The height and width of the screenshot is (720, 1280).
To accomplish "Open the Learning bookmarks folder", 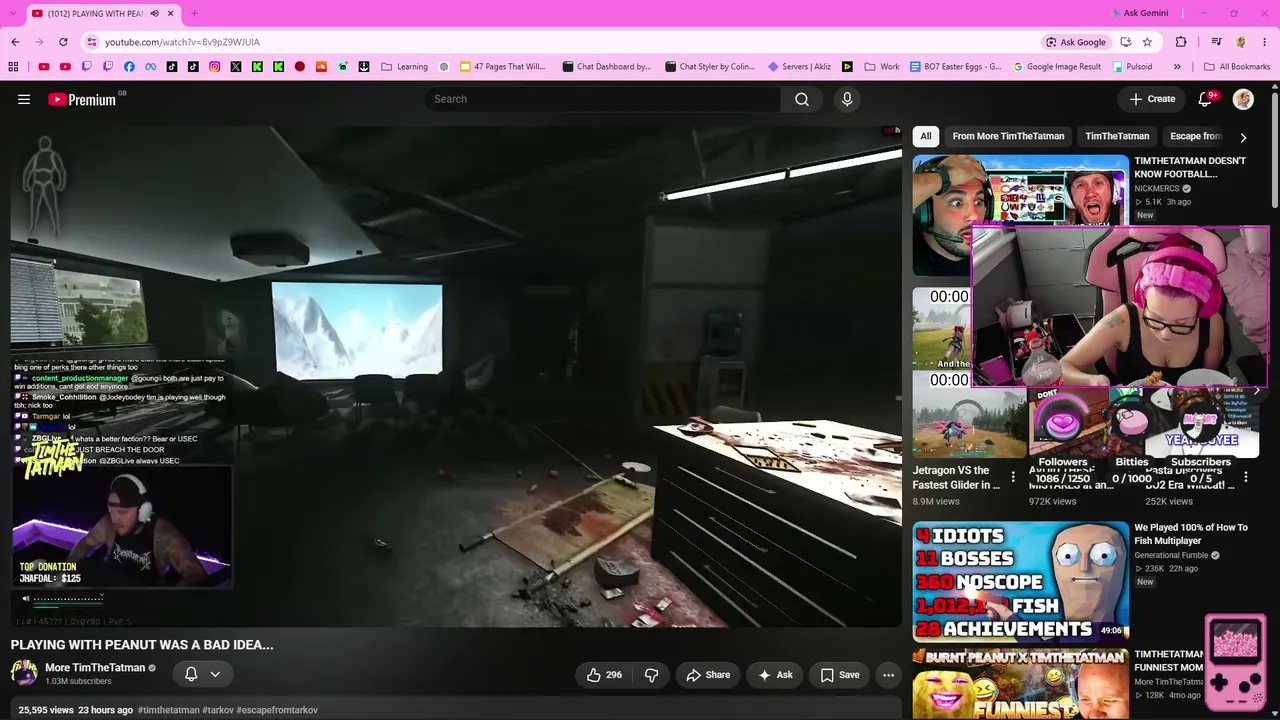I will [404, 67].
